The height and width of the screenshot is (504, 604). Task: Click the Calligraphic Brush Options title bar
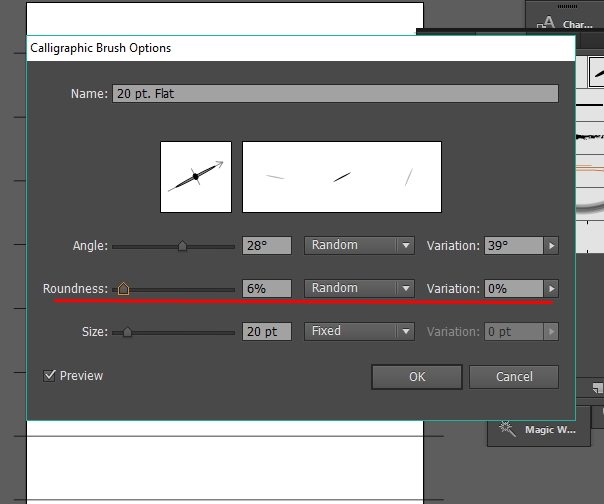(301, 48)
